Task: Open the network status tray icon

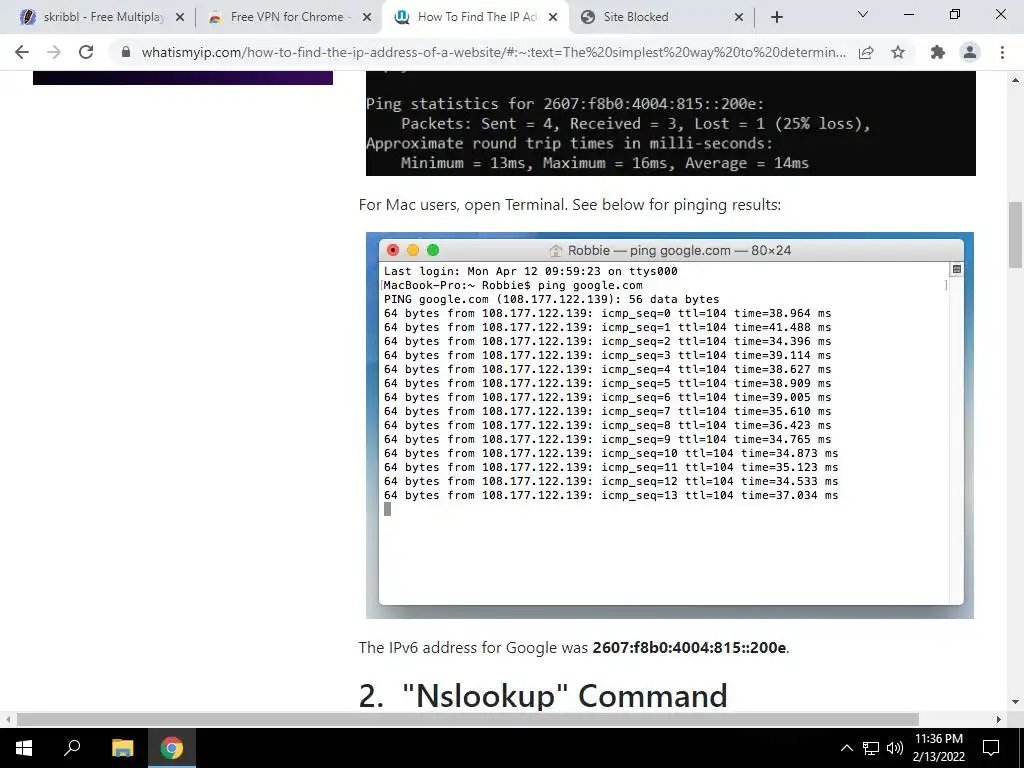Action: [x=871, y=748]
